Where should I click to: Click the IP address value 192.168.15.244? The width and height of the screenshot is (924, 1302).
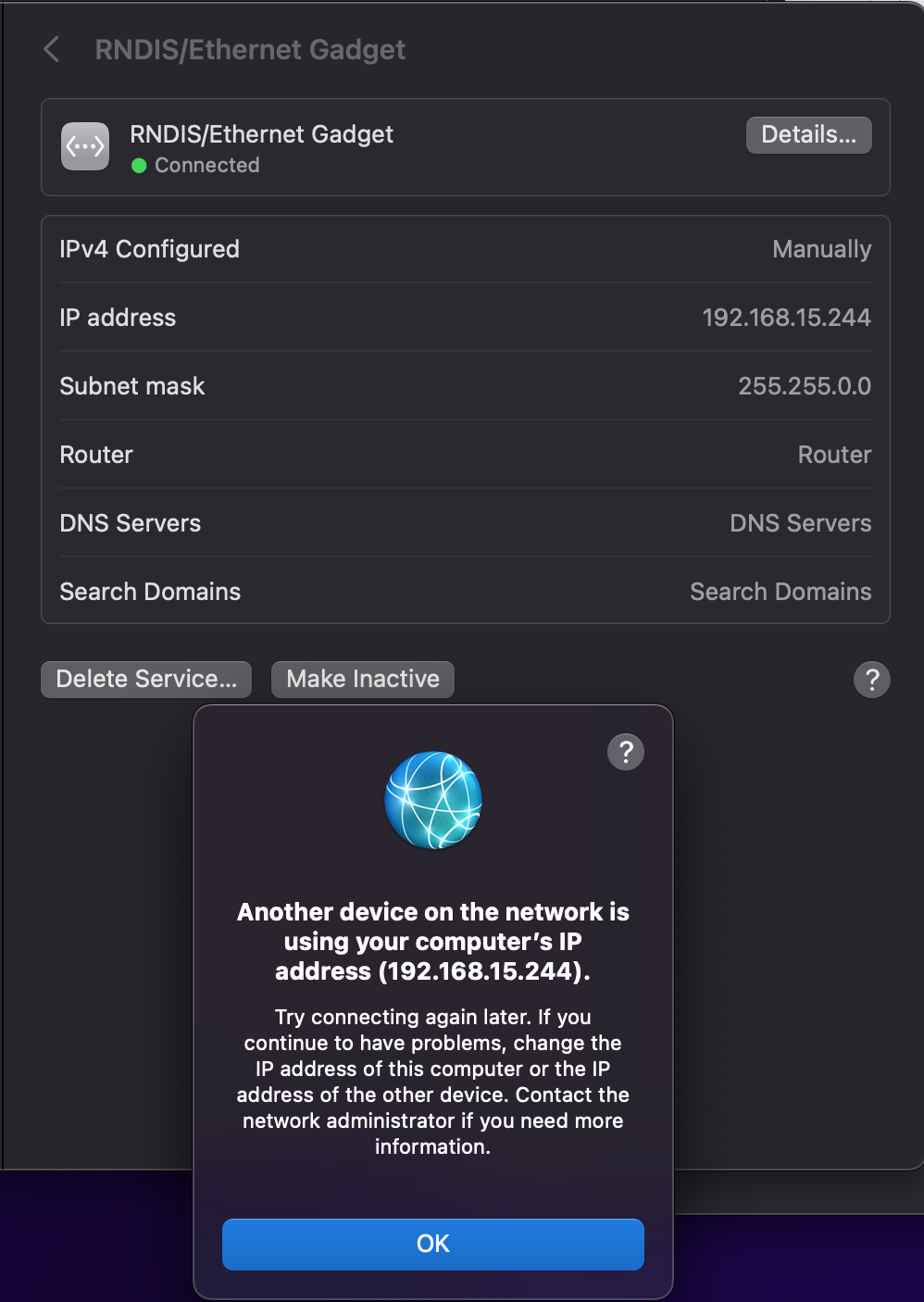click(786, 319)
